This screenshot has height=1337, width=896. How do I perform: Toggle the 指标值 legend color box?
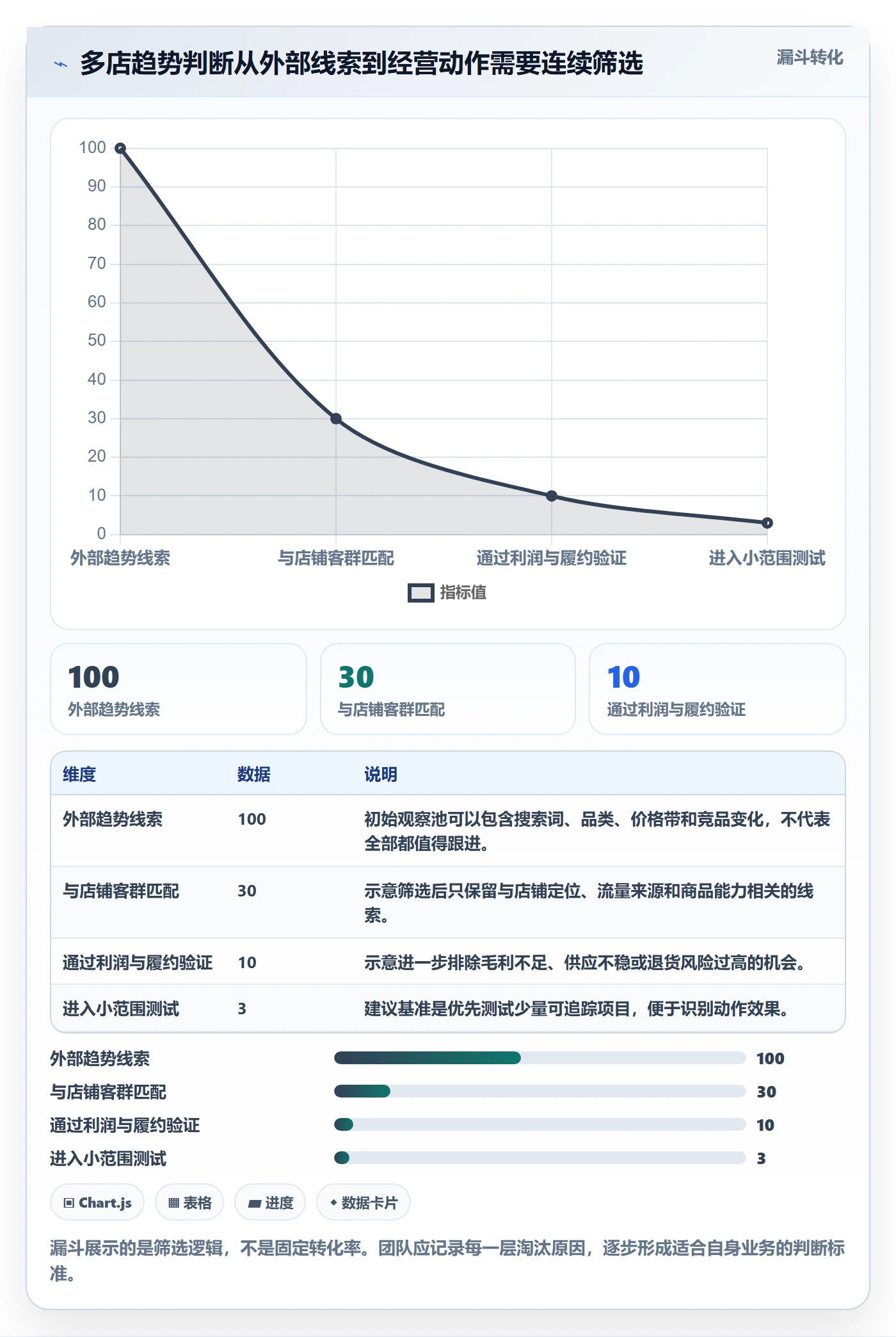tap(421, 593)
